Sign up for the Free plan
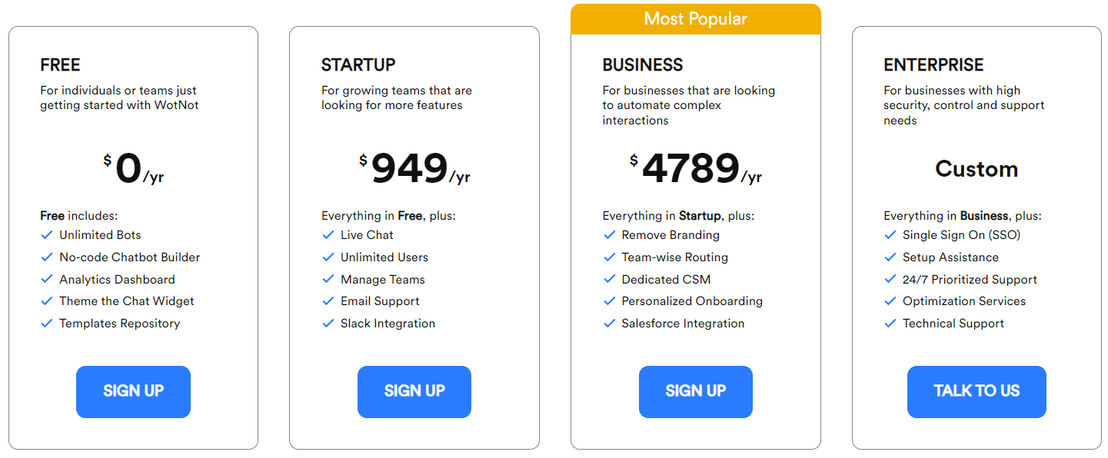The image size is (1108, 458). 134,392
